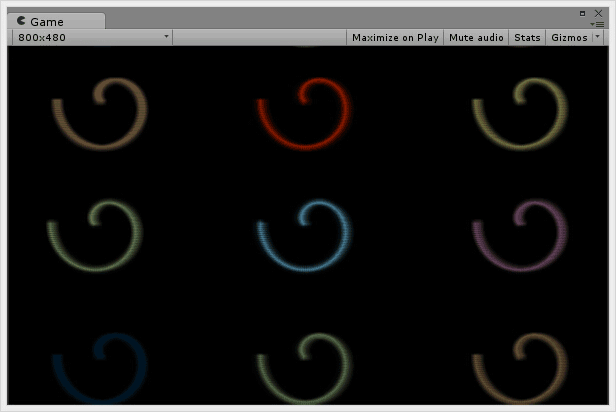Toggle Maximize on Play
The width and height of the screenshot is (616, 412).
click(x=395, y=38)
